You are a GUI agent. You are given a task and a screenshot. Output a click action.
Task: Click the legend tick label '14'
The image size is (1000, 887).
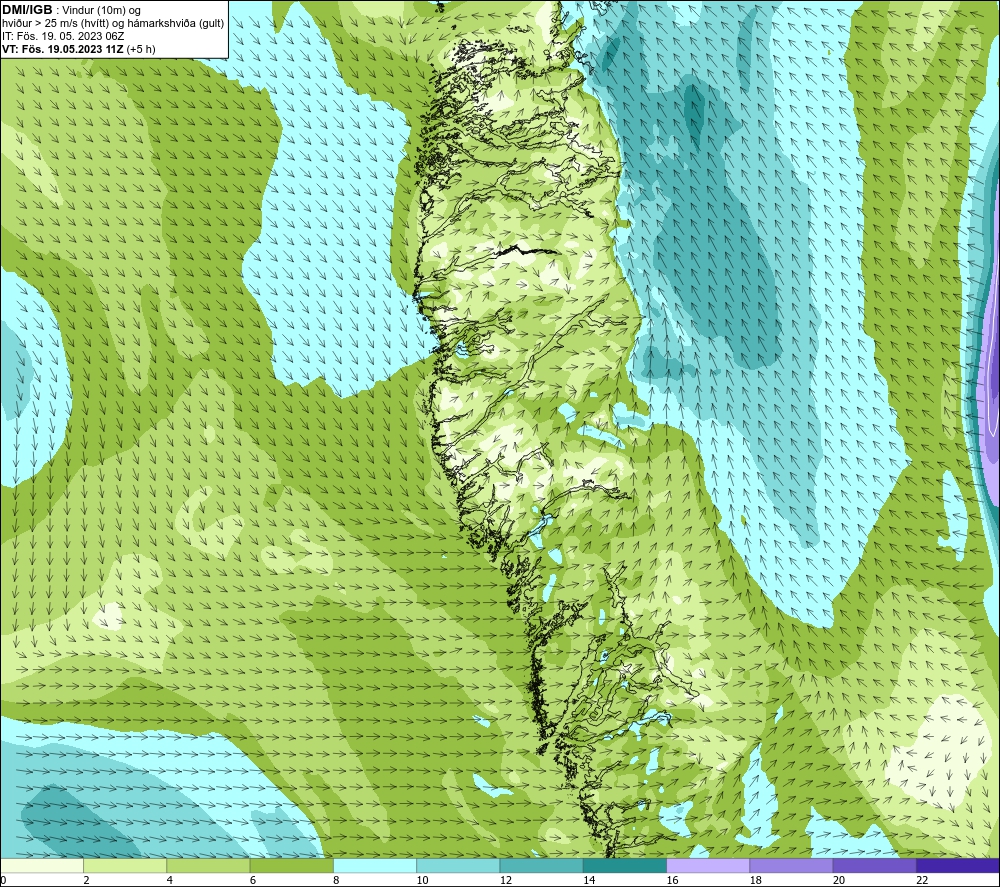(x=589, y=881)
